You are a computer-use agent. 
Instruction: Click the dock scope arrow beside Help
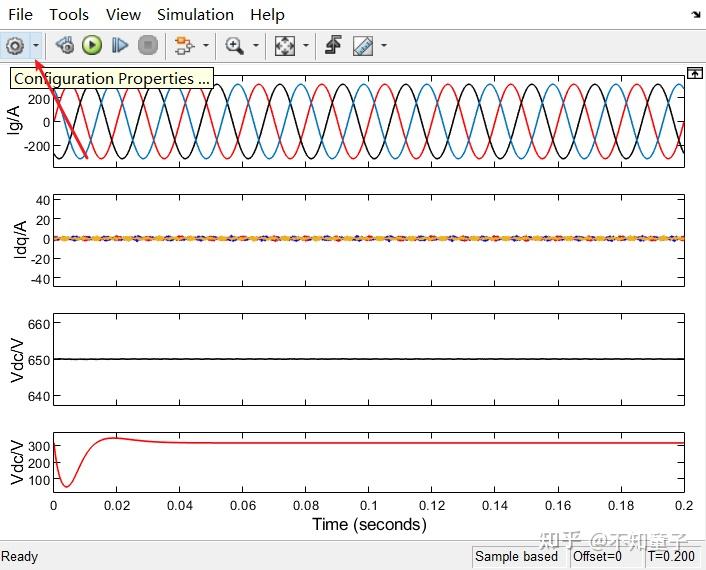point(696,15)
